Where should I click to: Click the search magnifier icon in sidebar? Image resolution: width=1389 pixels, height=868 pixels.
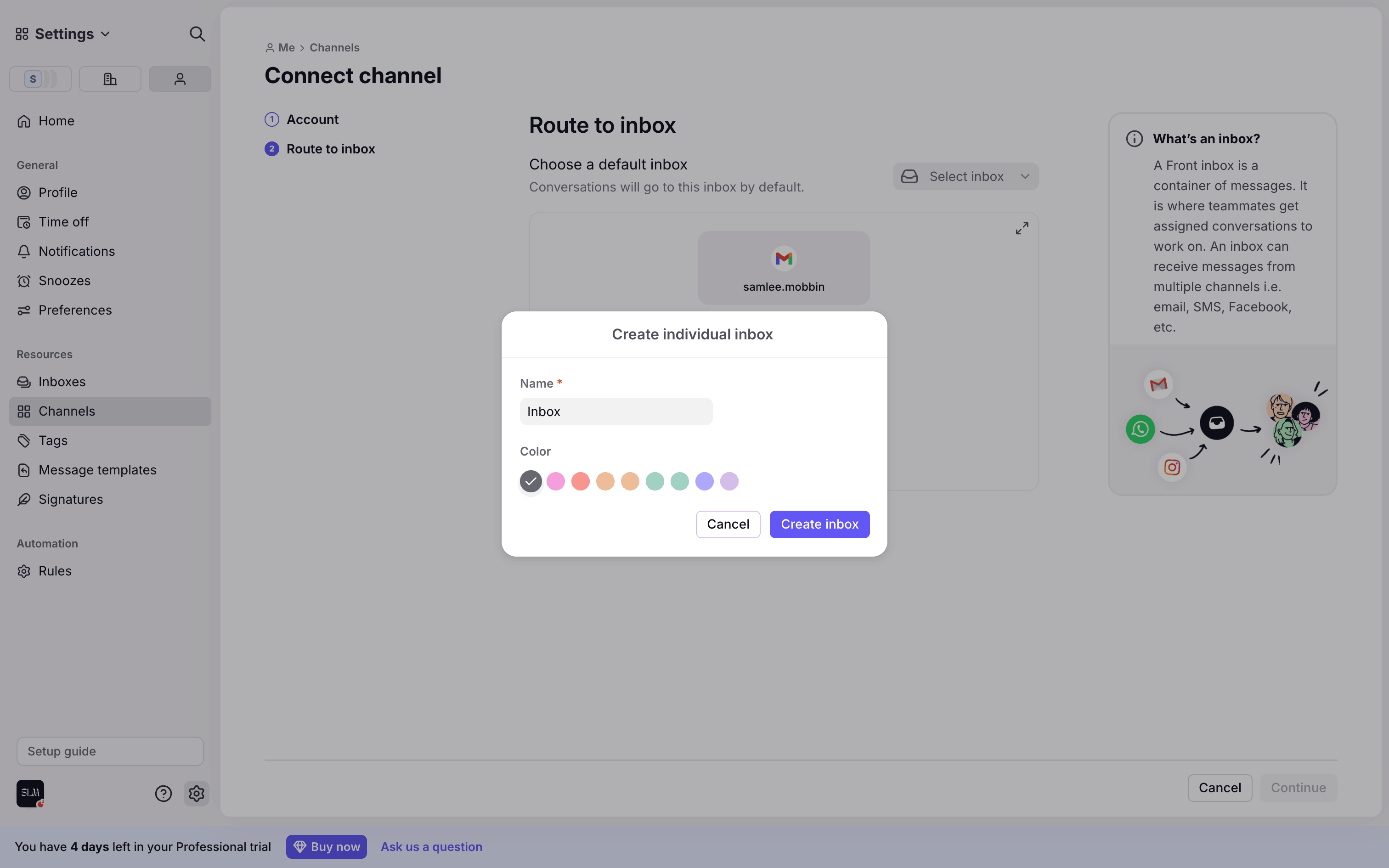click(x=197, y=34)
